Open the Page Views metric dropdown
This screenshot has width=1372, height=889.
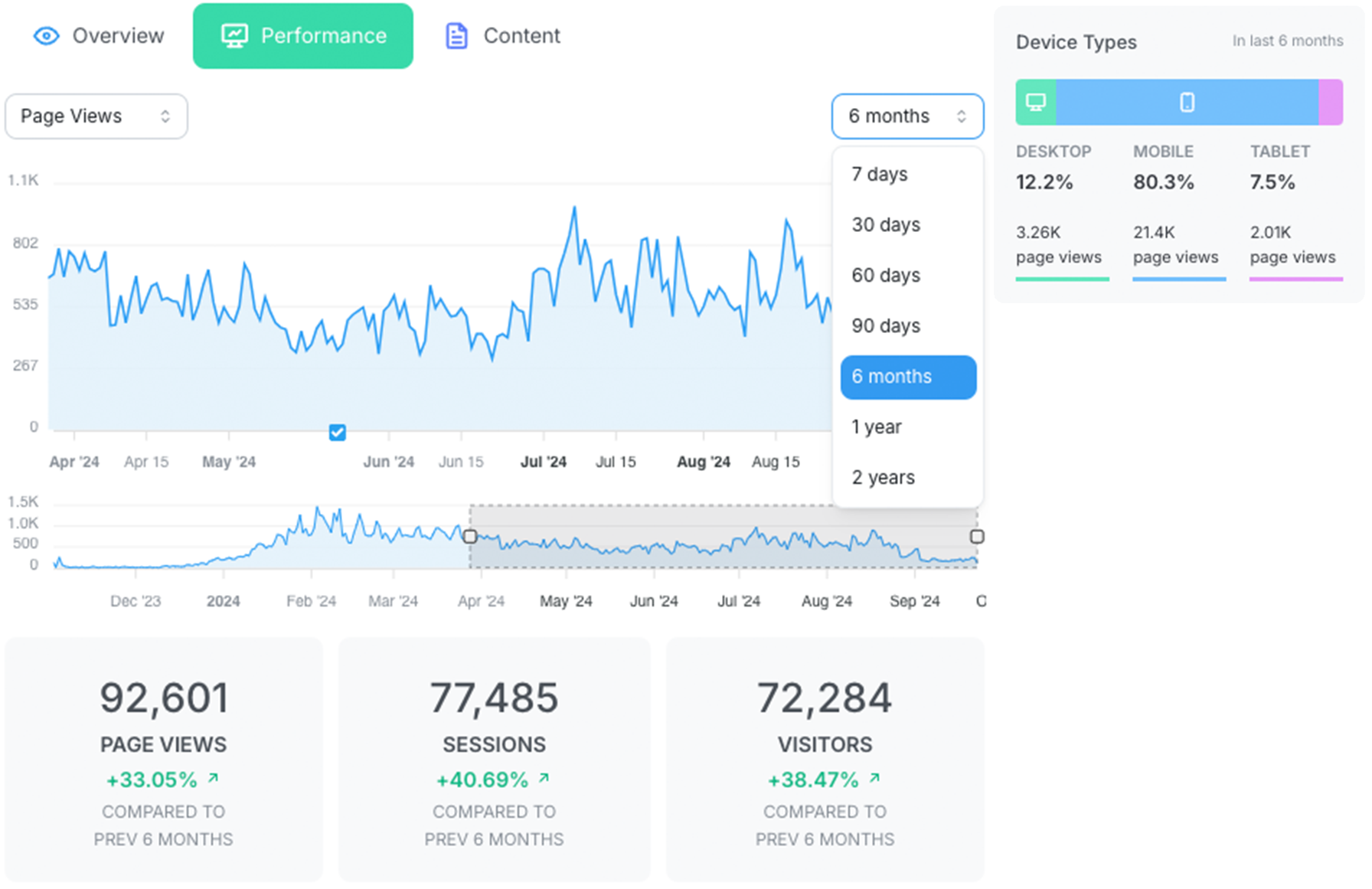click(96, 116)
